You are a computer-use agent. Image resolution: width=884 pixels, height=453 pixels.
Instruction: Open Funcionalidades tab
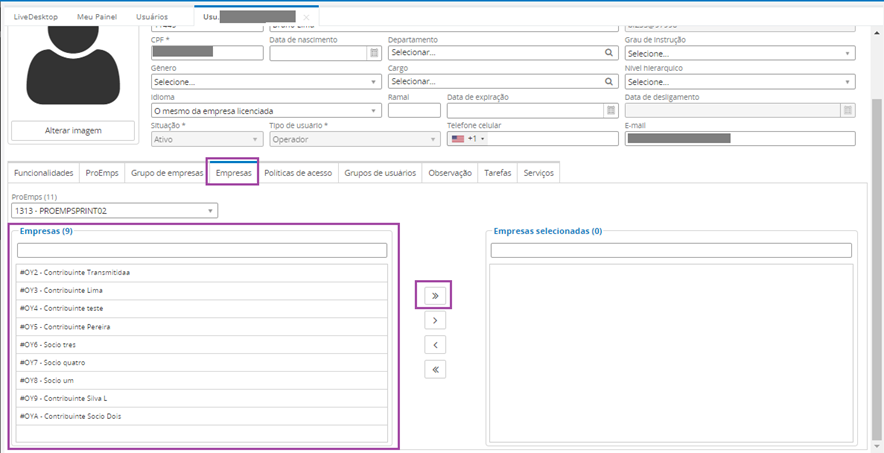[43, 173]
